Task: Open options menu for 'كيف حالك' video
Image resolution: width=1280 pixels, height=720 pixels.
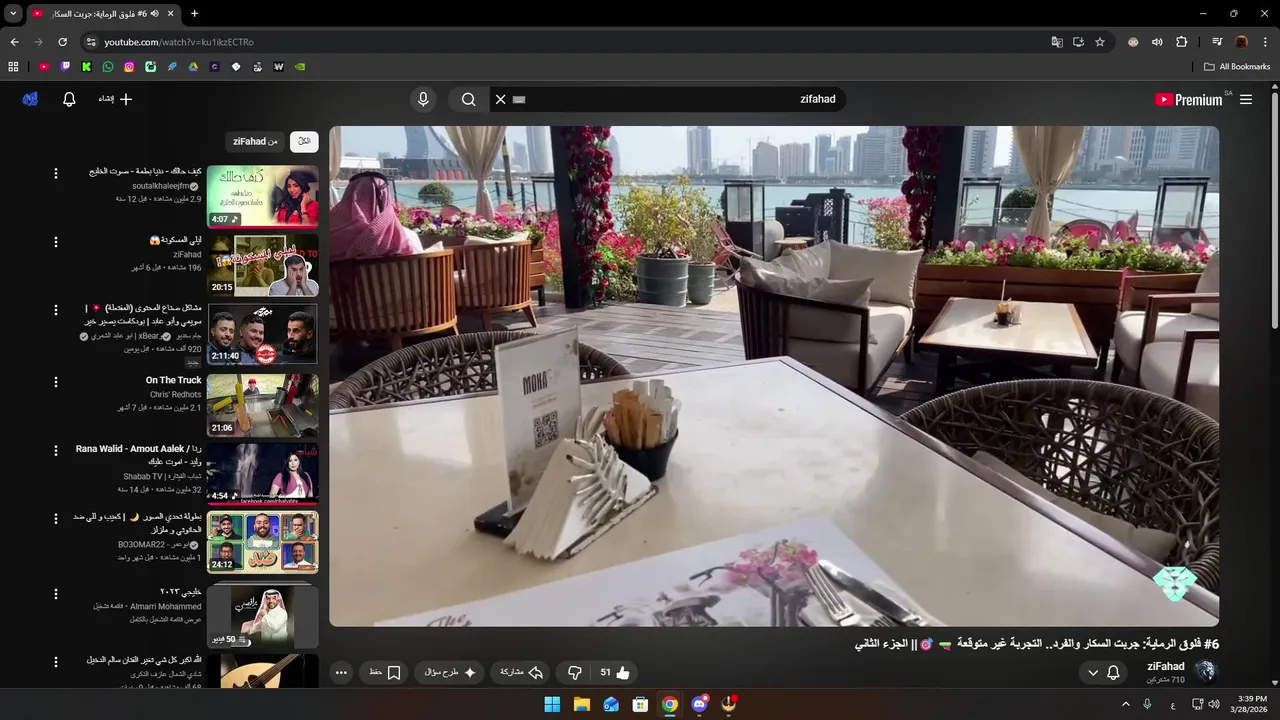Action: point(56,173)
